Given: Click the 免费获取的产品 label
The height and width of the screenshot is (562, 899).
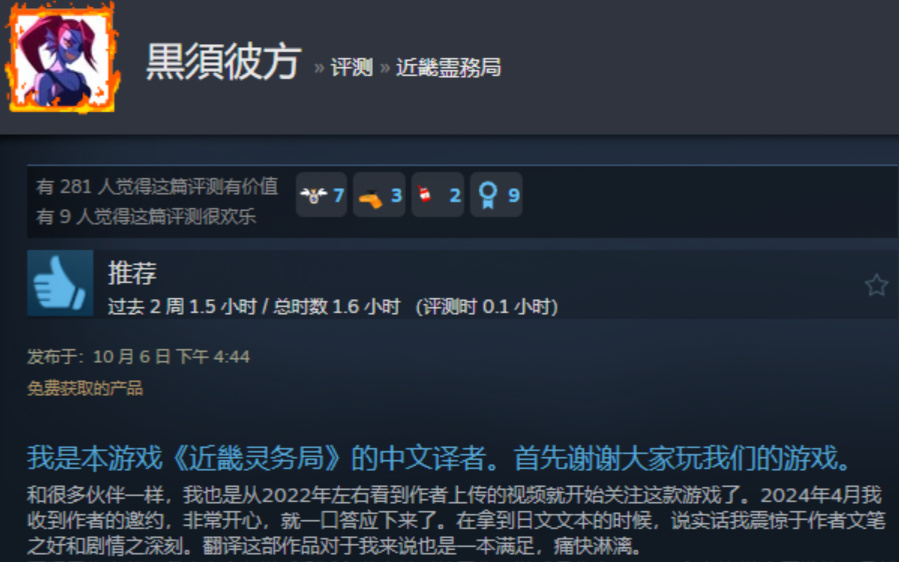Looking at the screenshot, I should [85, 388].
